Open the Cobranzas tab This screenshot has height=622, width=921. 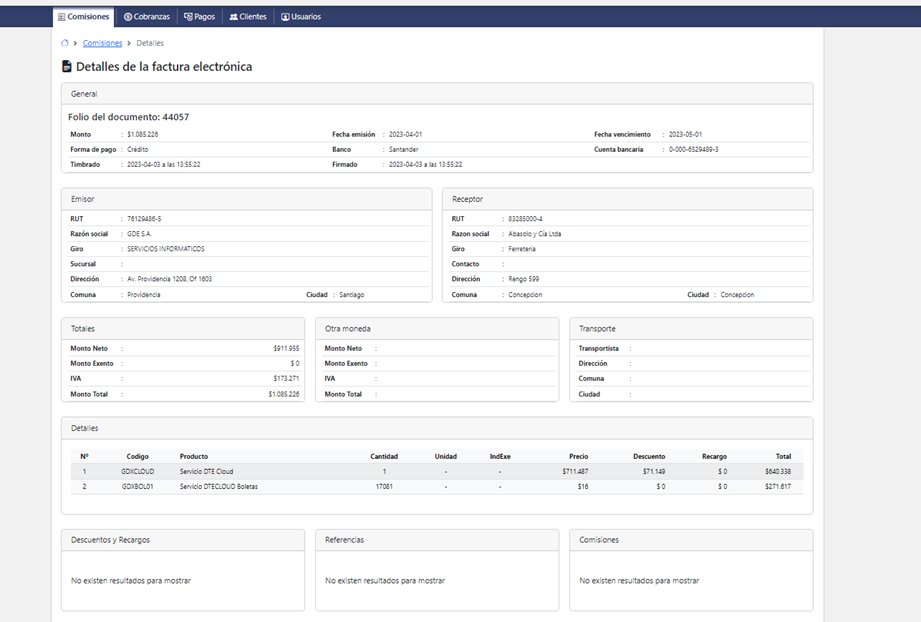tap(150, 17)
